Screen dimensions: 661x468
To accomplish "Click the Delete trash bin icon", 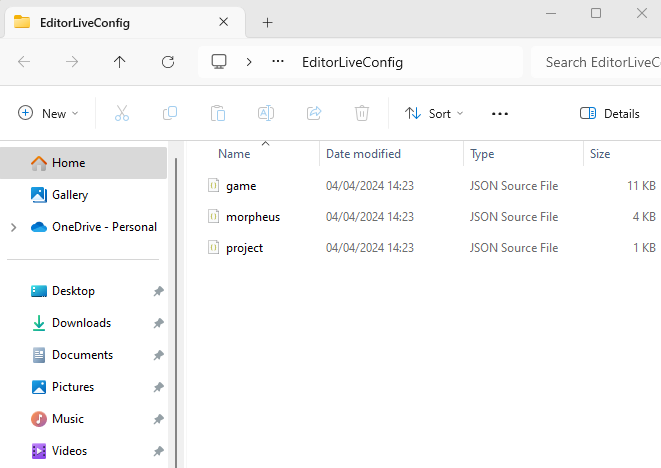I will (362, 114).
